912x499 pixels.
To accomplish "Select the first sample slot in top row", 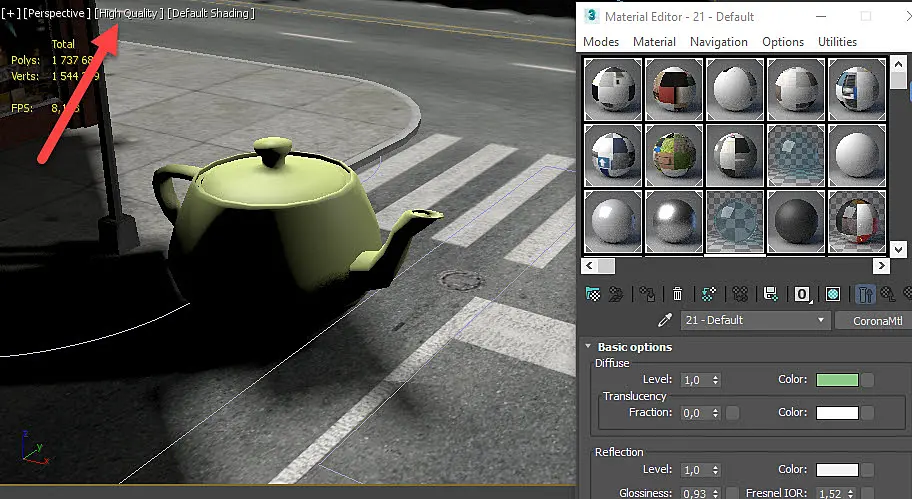I will pyautogui.click(x=612, y=89).
